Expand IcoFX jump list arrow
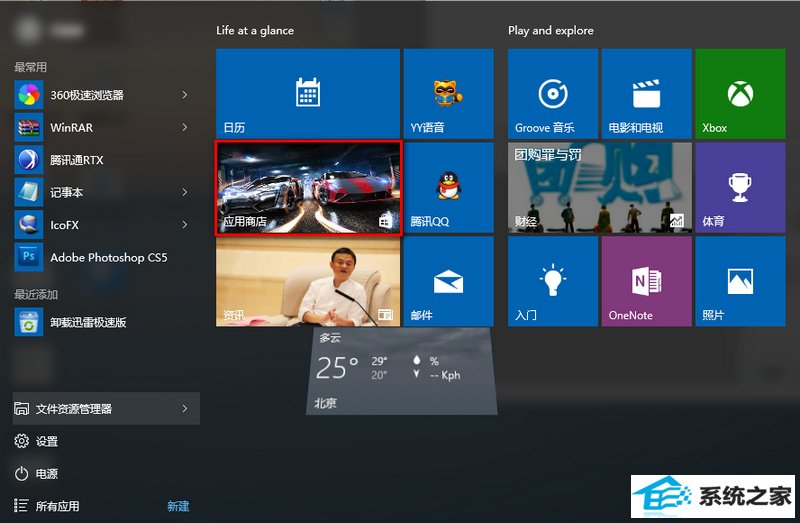 [185, 225]
